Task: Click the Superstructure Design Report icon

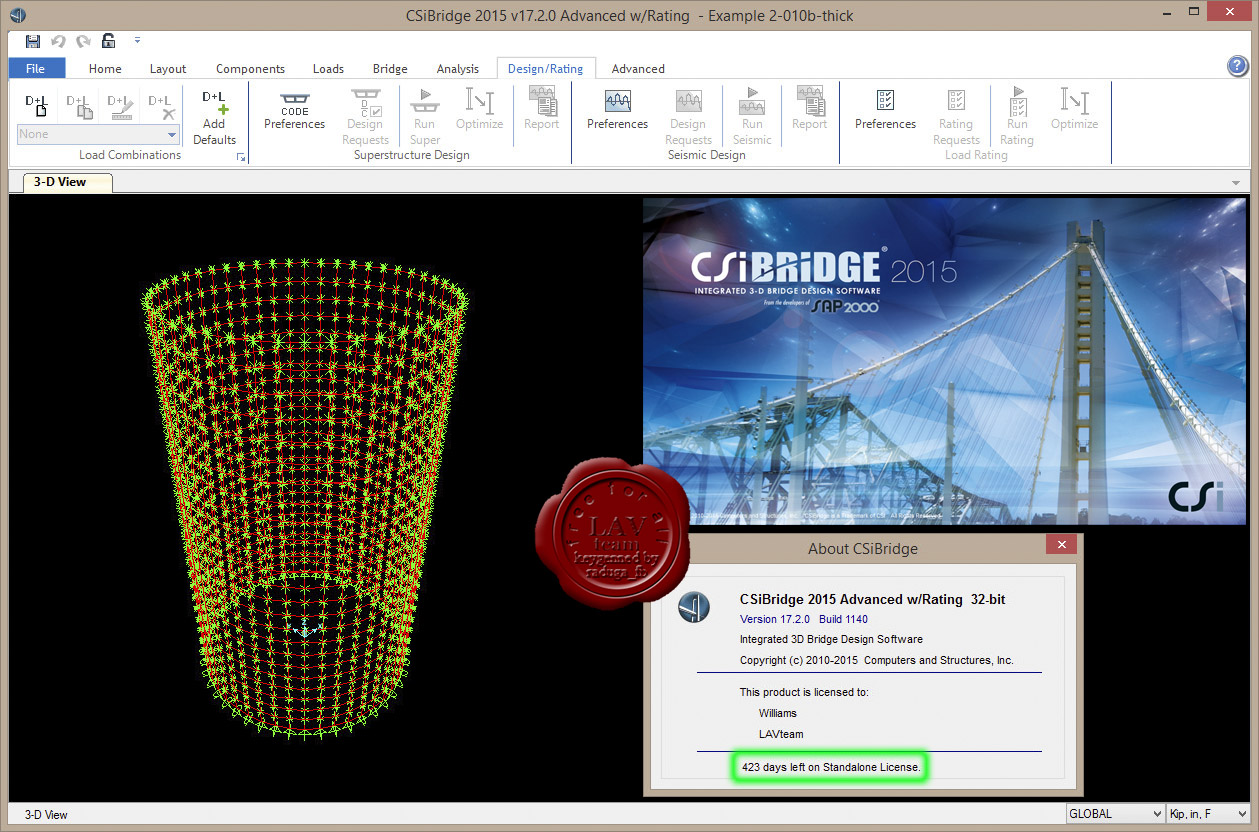Action: tap(542, 110)
